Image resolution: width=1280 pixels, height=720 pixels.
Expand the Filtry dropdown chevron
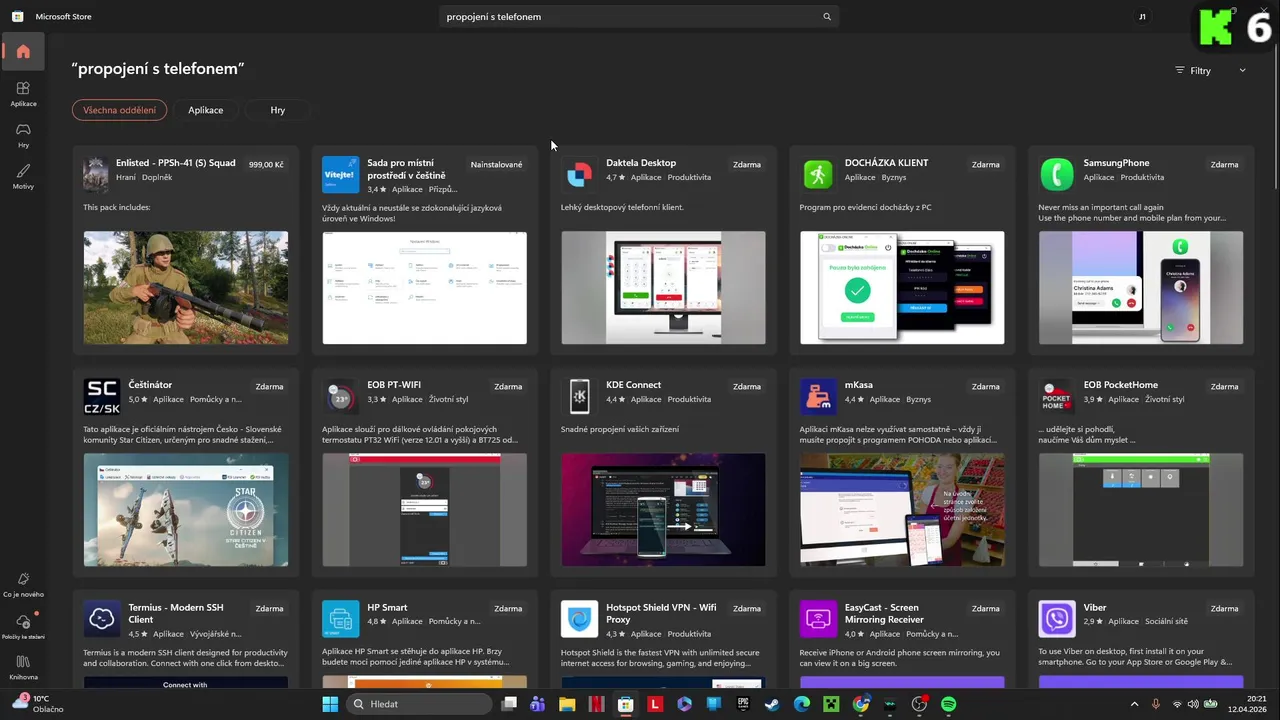point(1242,70)
